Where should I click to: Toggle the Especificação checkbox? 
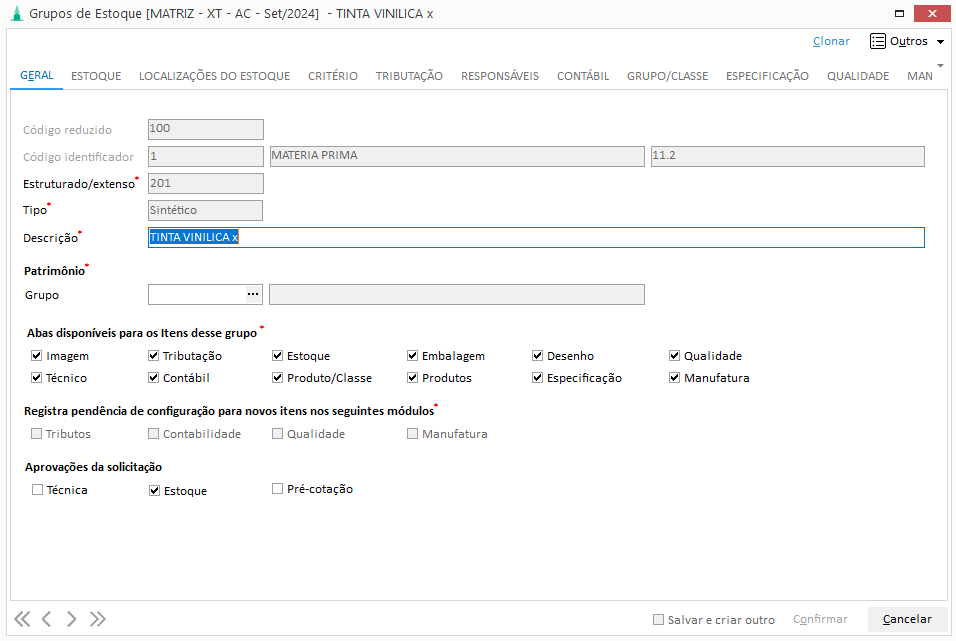point(537,378)
